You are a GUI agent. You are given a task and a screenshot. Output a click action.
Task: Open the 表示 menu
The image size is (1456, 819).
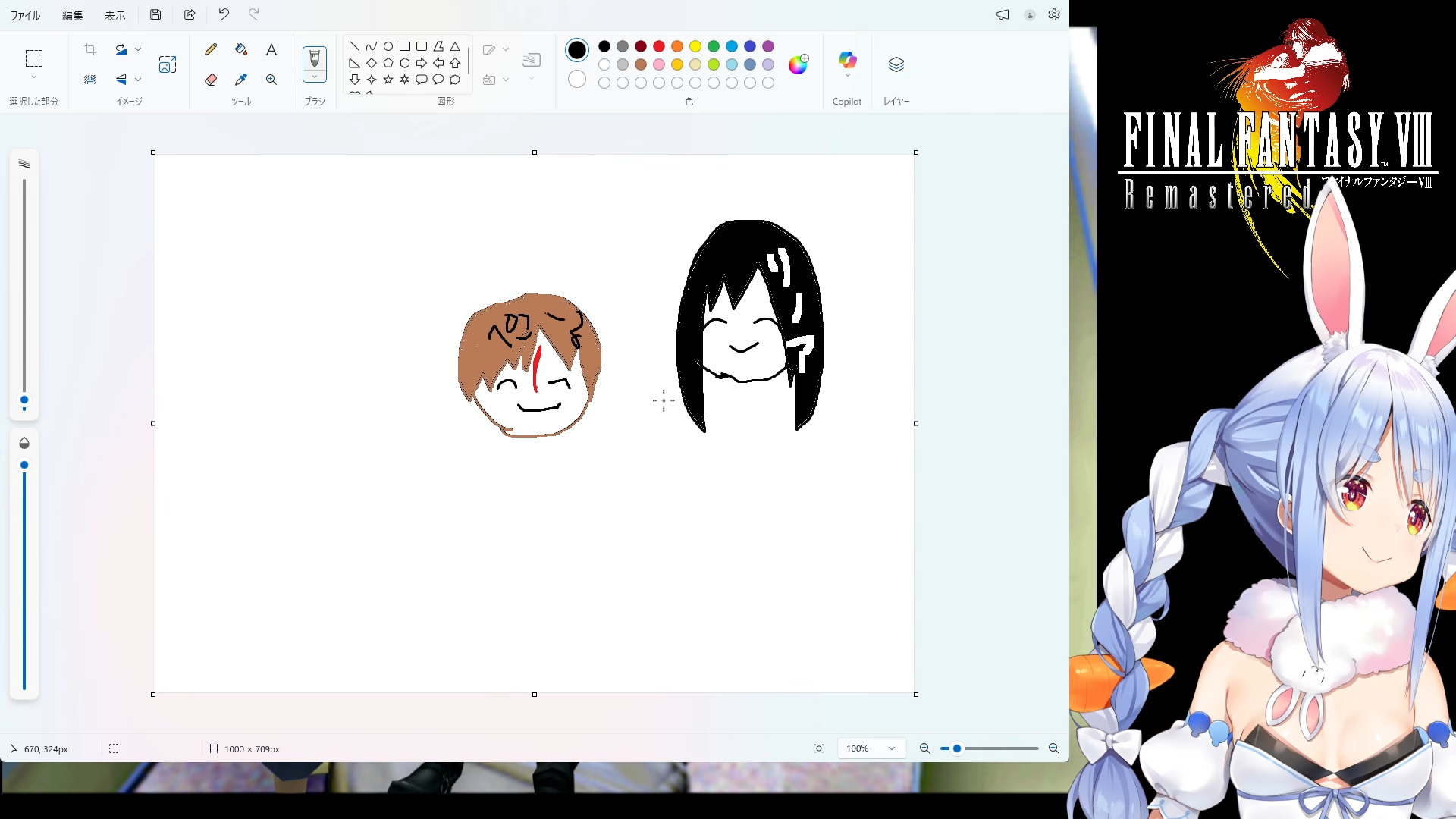pos(115,15)
